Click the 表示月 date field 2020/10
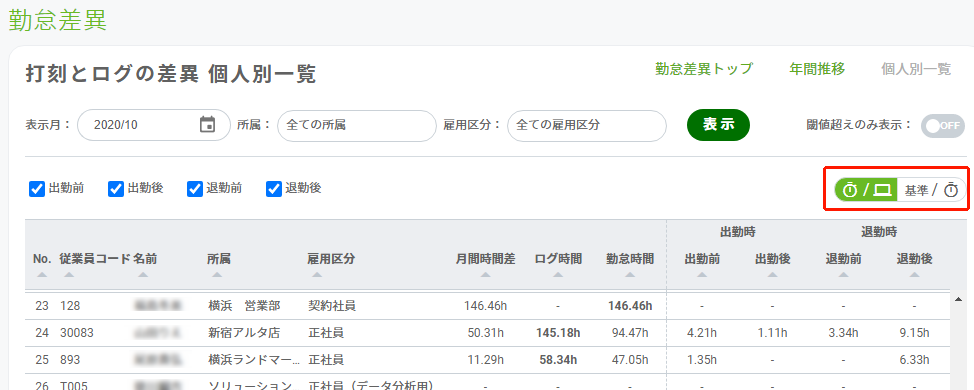 coord(153,125)
